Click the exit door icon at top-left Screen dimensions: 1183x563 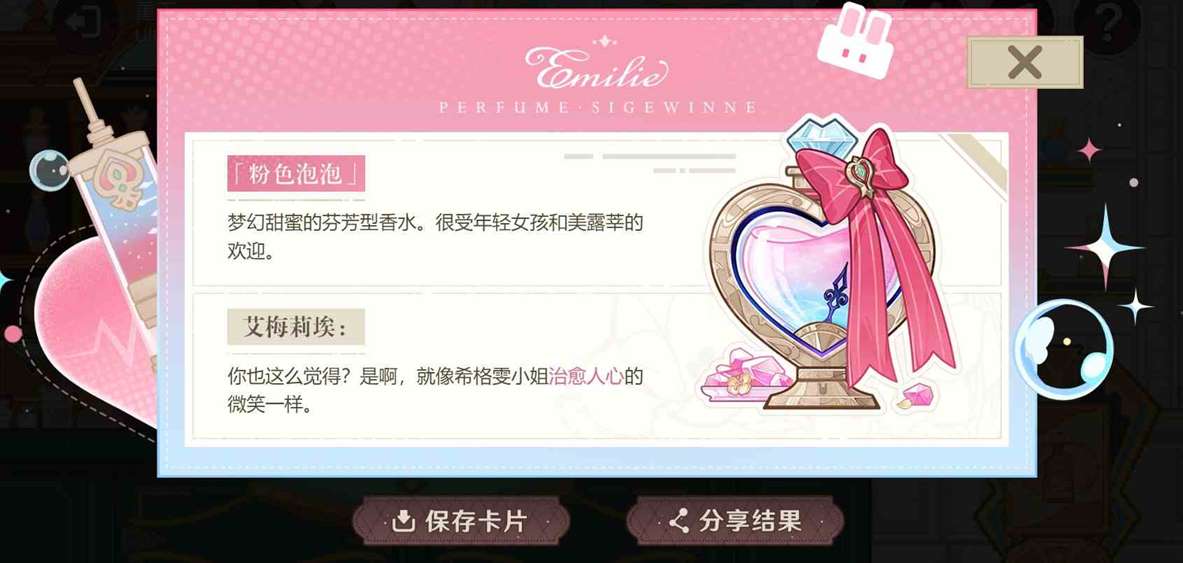pyautogui.click(x=84, y=23)
